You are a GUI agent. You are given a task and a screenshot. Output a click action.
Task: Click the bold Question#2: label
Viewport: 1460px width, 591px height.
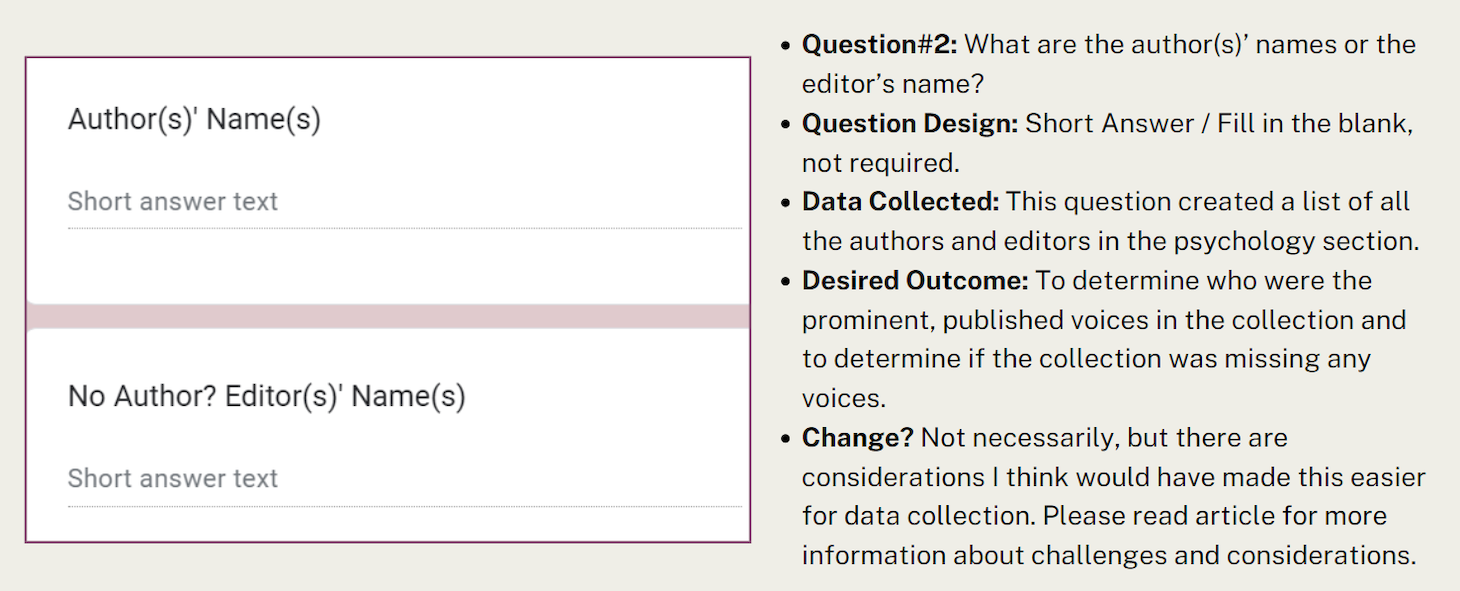[879, 45]
